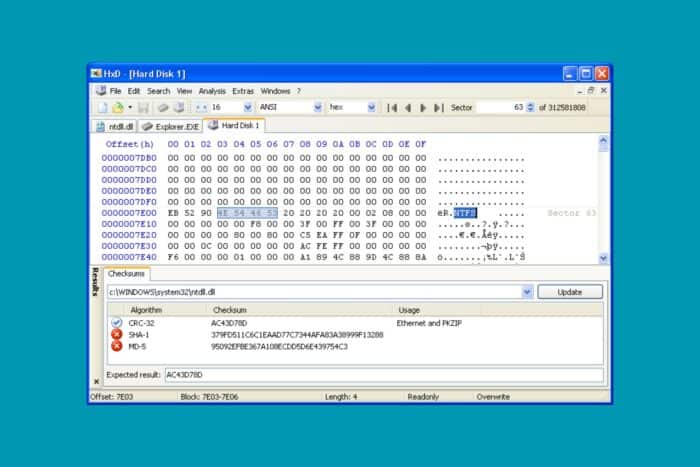Click the Open file toolbar icon
This screenshot has width=700, height=467.
(118, 107)
